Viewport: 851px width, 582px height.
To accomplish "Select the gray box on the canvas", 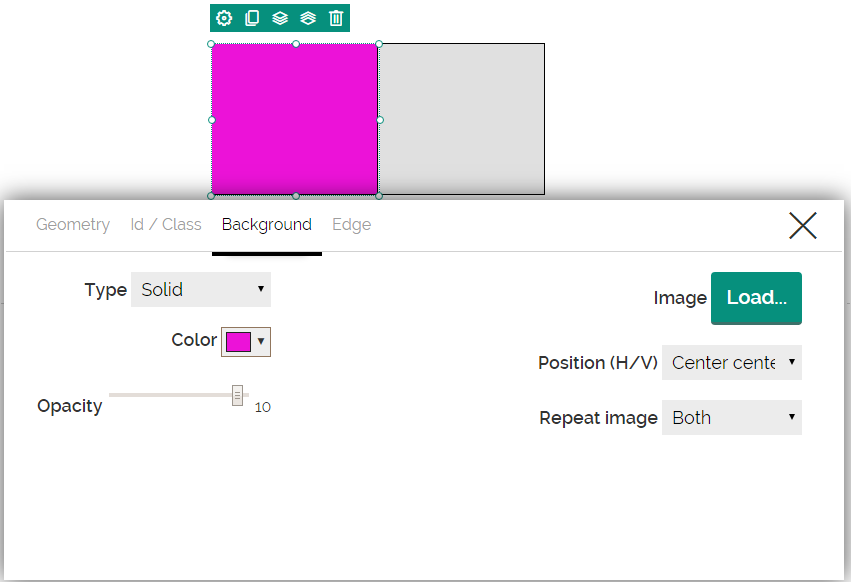I will pyautogui.click(x=462, y=119).
